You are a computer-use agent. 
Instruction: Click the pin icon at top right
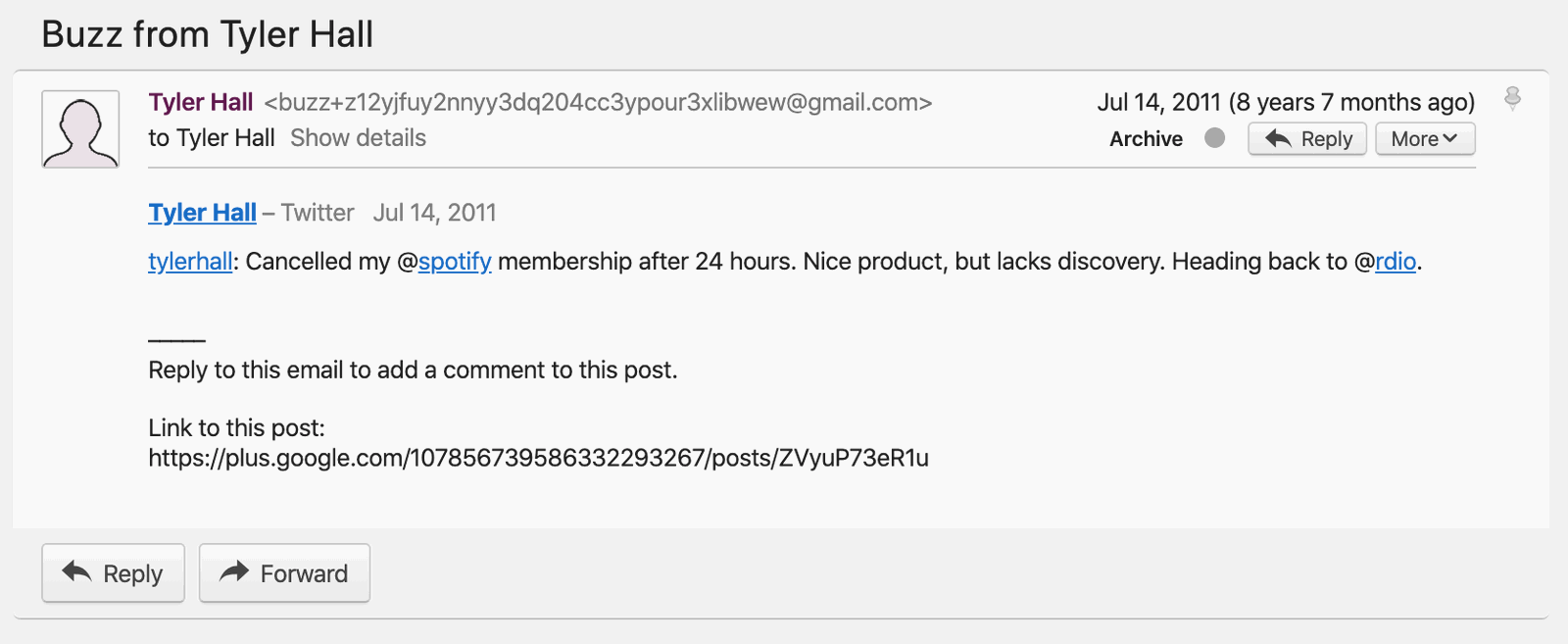(x=1512, y=98)
